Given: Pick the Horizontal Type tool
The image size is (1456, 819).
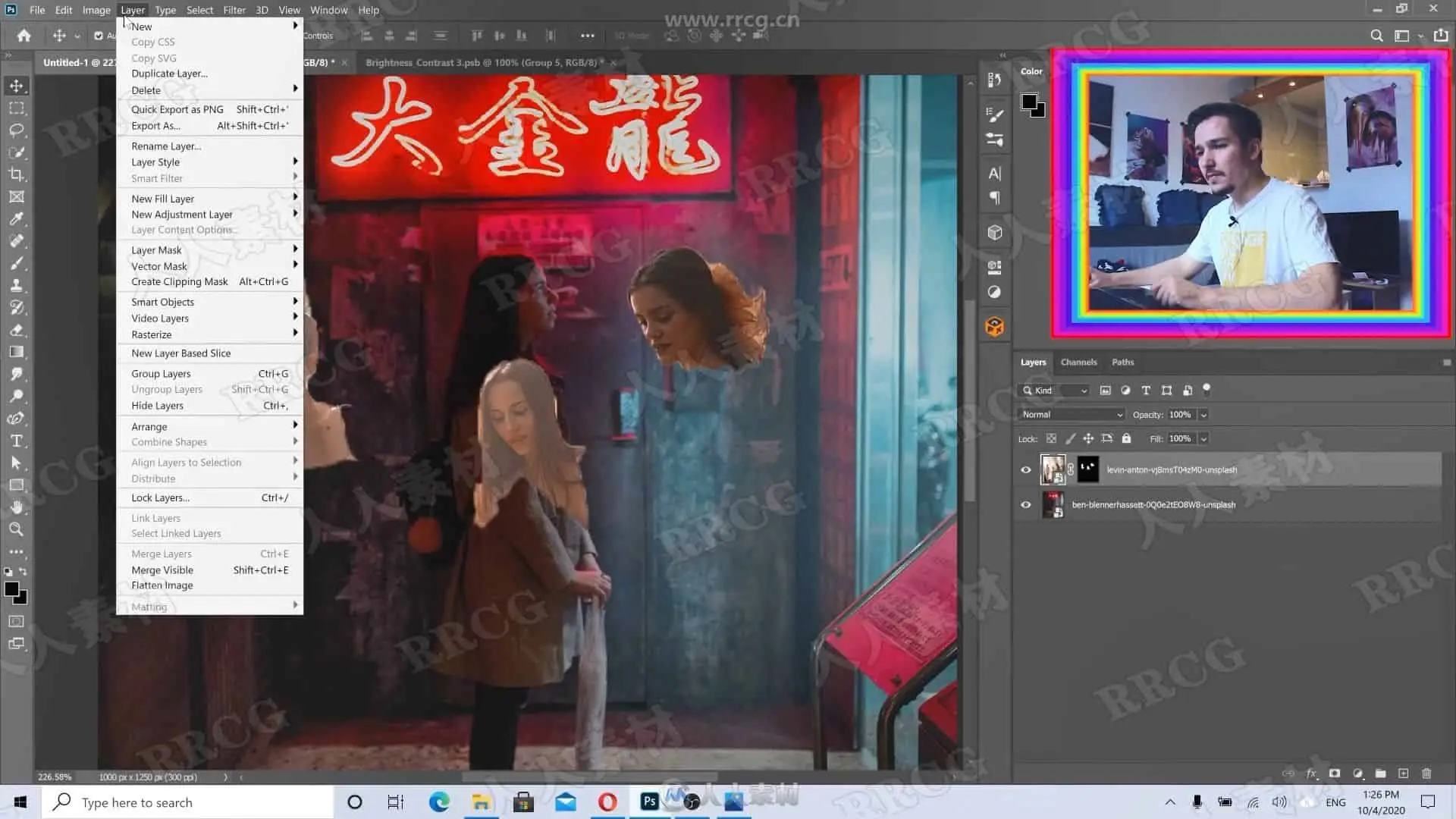Looking at the screenshot, I should [17, 441].
